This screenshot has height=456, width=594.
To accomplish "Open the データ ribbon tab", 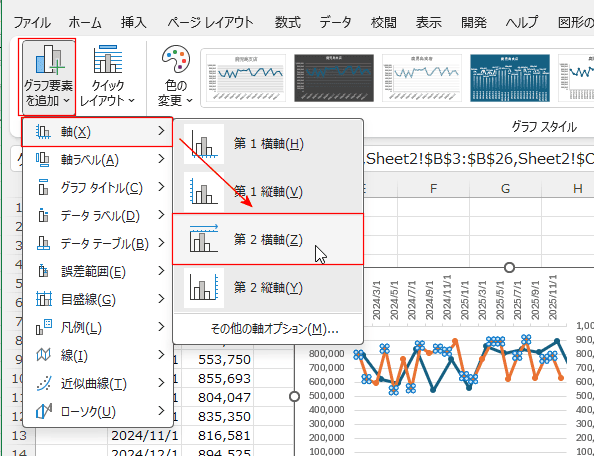I will click(x=335, y=23).
